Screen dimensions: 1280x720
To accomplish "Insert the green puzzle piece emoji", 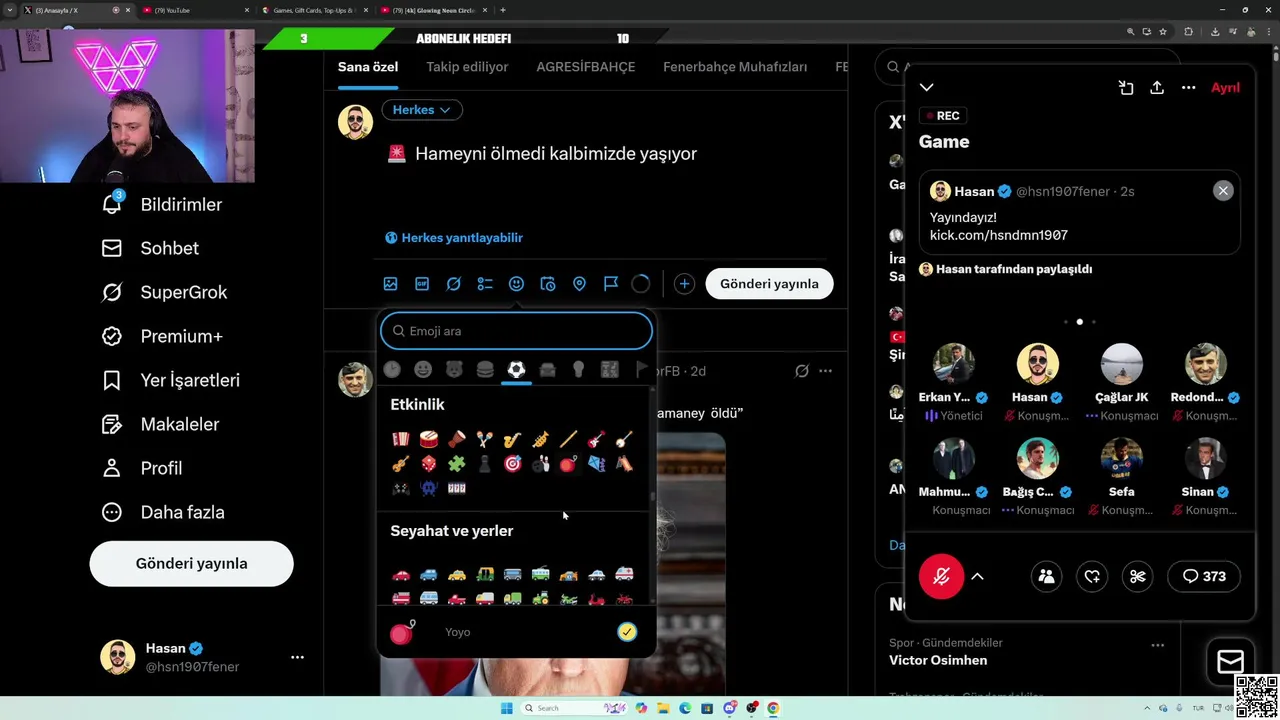I will click(x=456, y=464).
